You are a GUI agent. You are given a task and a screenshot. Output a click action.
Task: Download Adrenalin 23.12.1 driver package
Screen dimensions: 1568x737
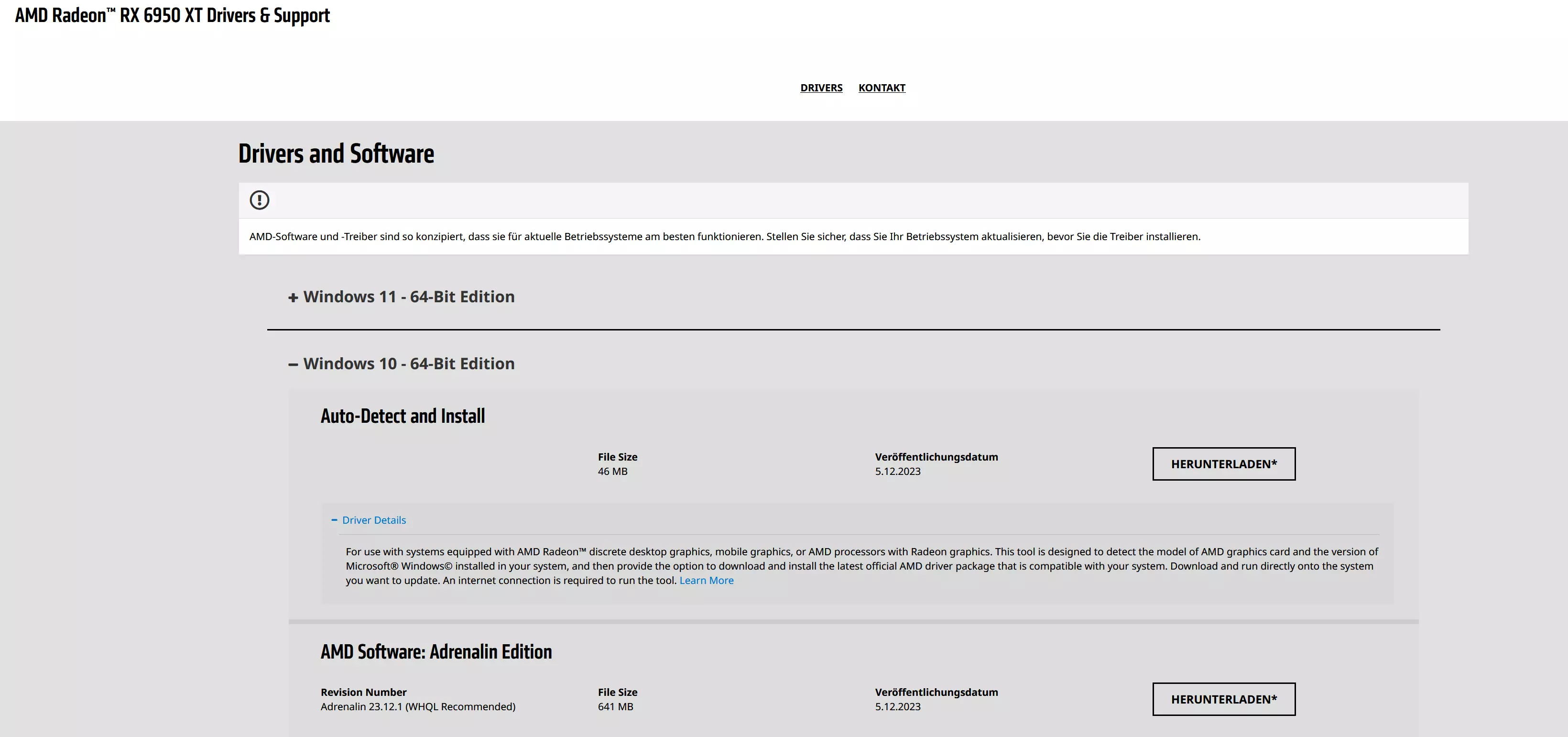coord(1223,699)
